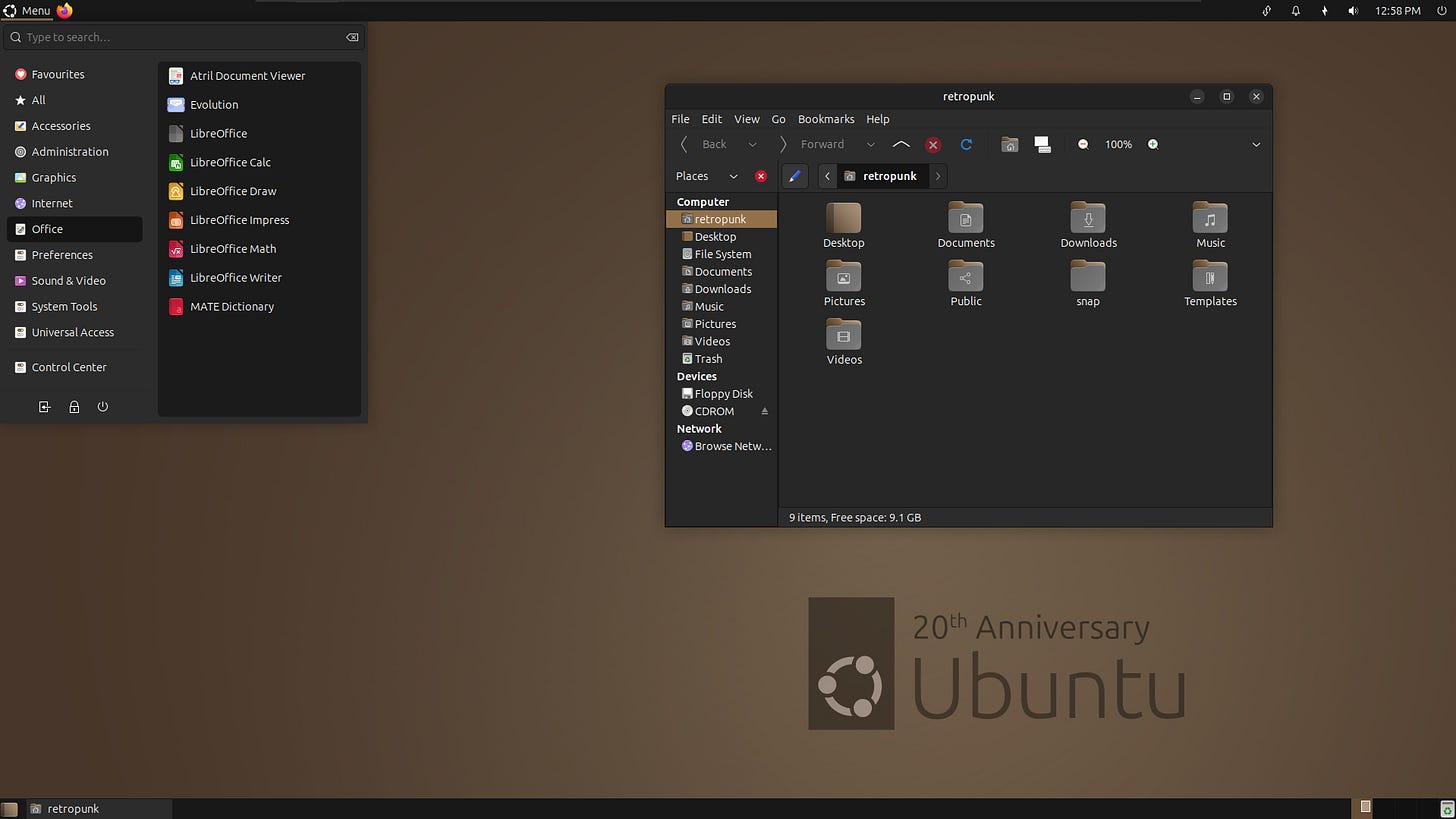Select the Accessories category in menu

coord(74,126)
